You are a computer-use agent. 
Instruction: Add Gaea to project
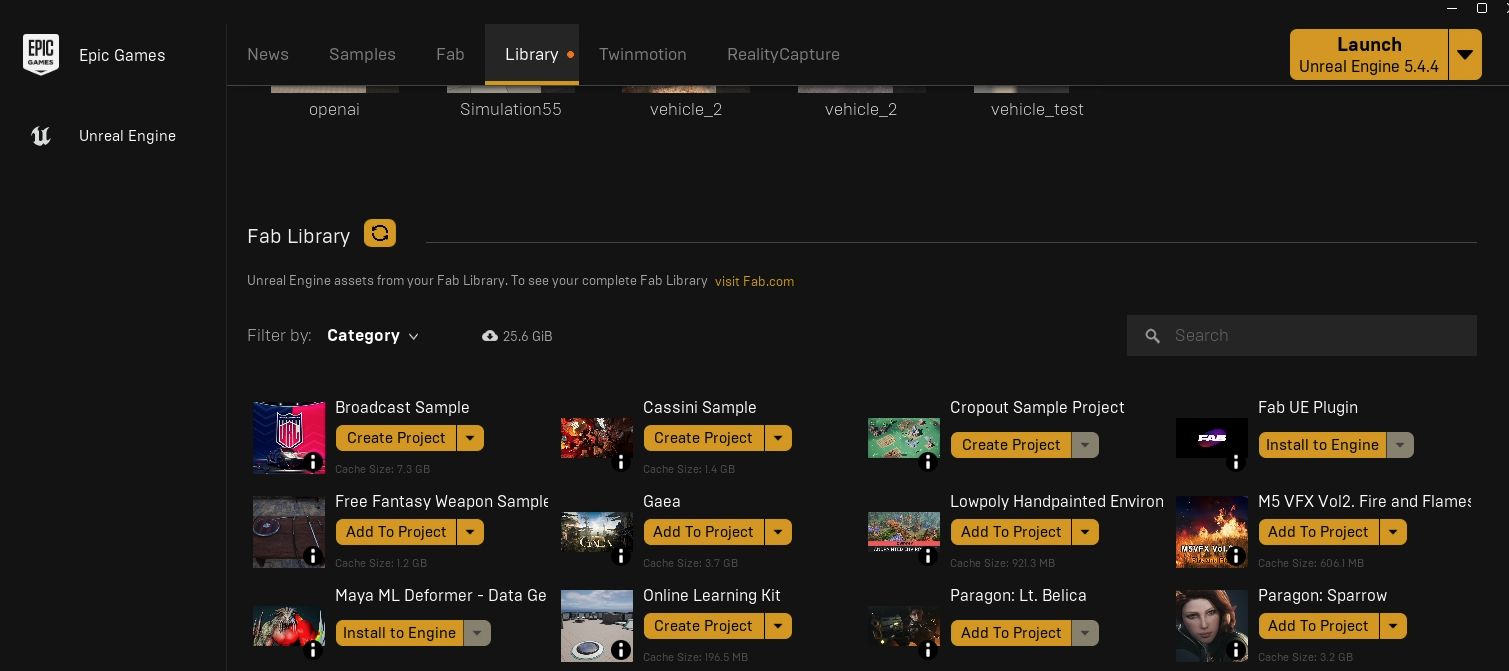704,532
